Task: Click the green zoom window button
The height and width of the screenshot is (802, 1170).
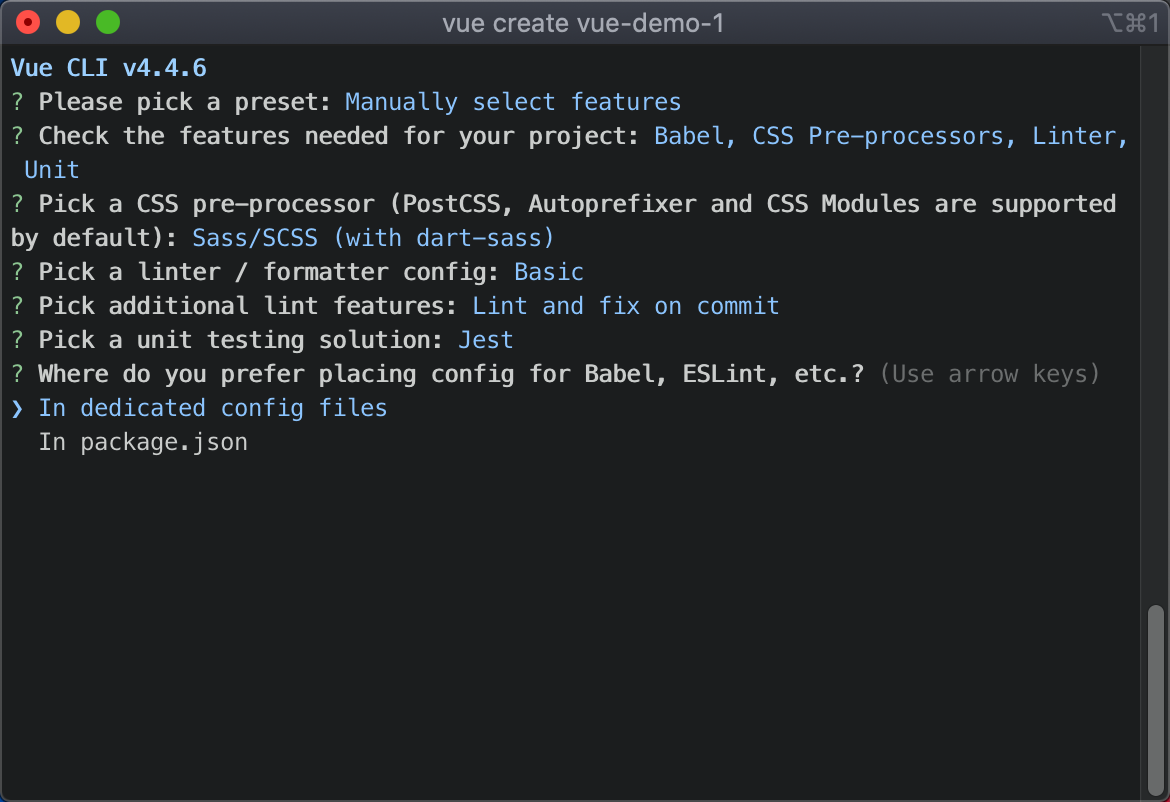Action: pyautogui.click(x=108, y=22)
